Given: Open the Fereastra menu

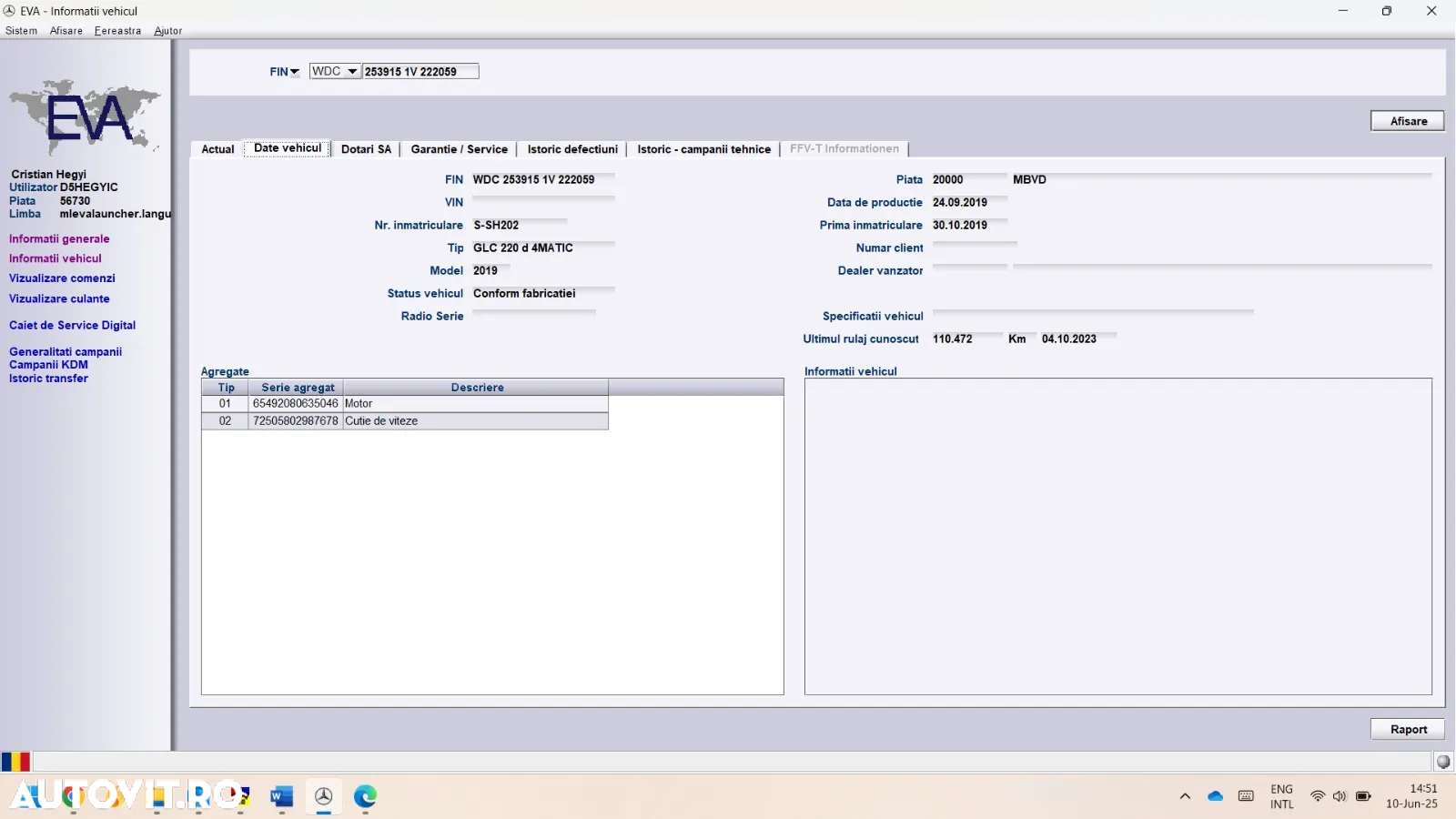Looking at the screenshot, I should 118,31.
